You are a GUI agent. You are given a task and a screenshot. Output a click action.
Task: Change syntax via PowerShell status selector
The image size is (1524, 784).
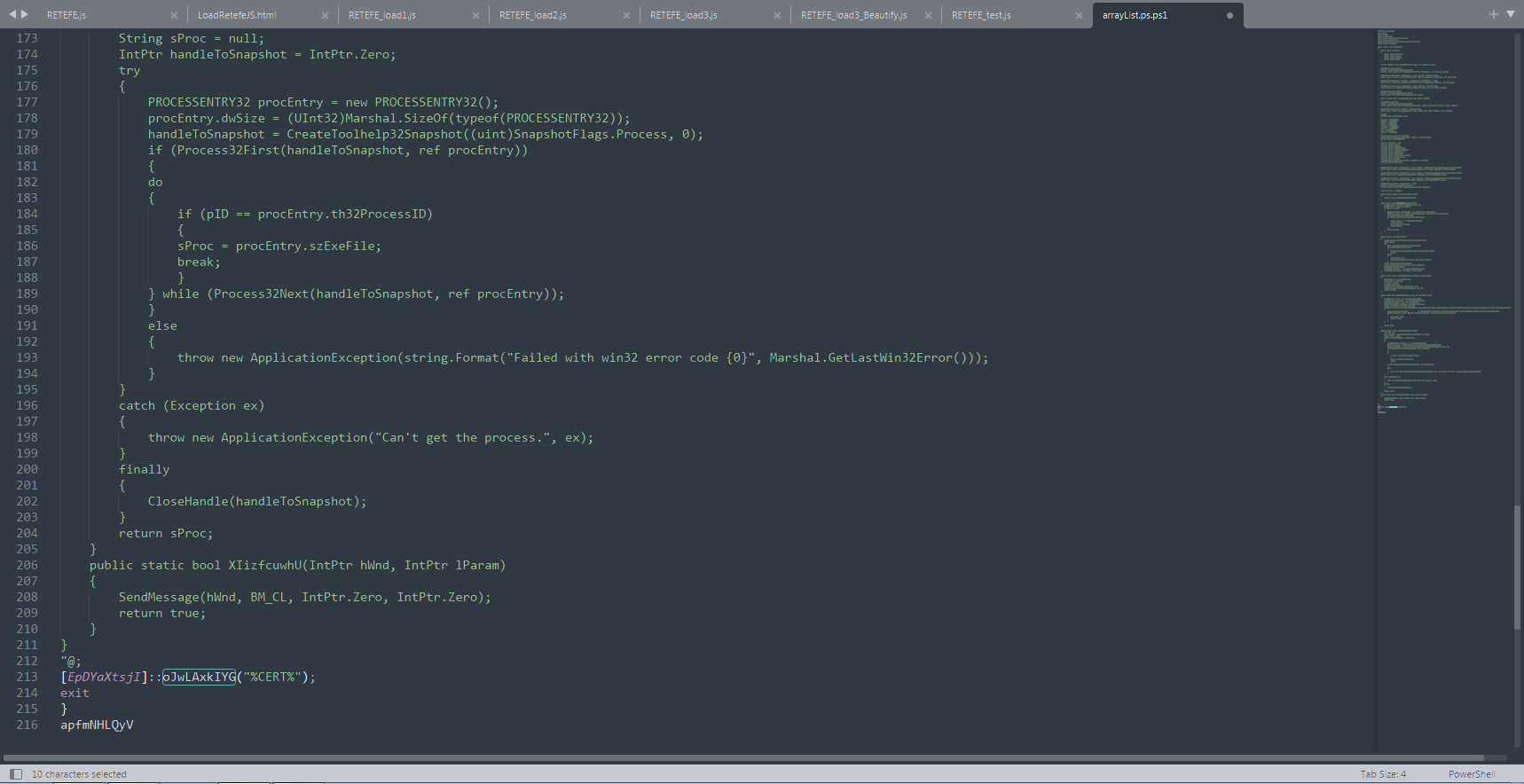point(1472,774)
